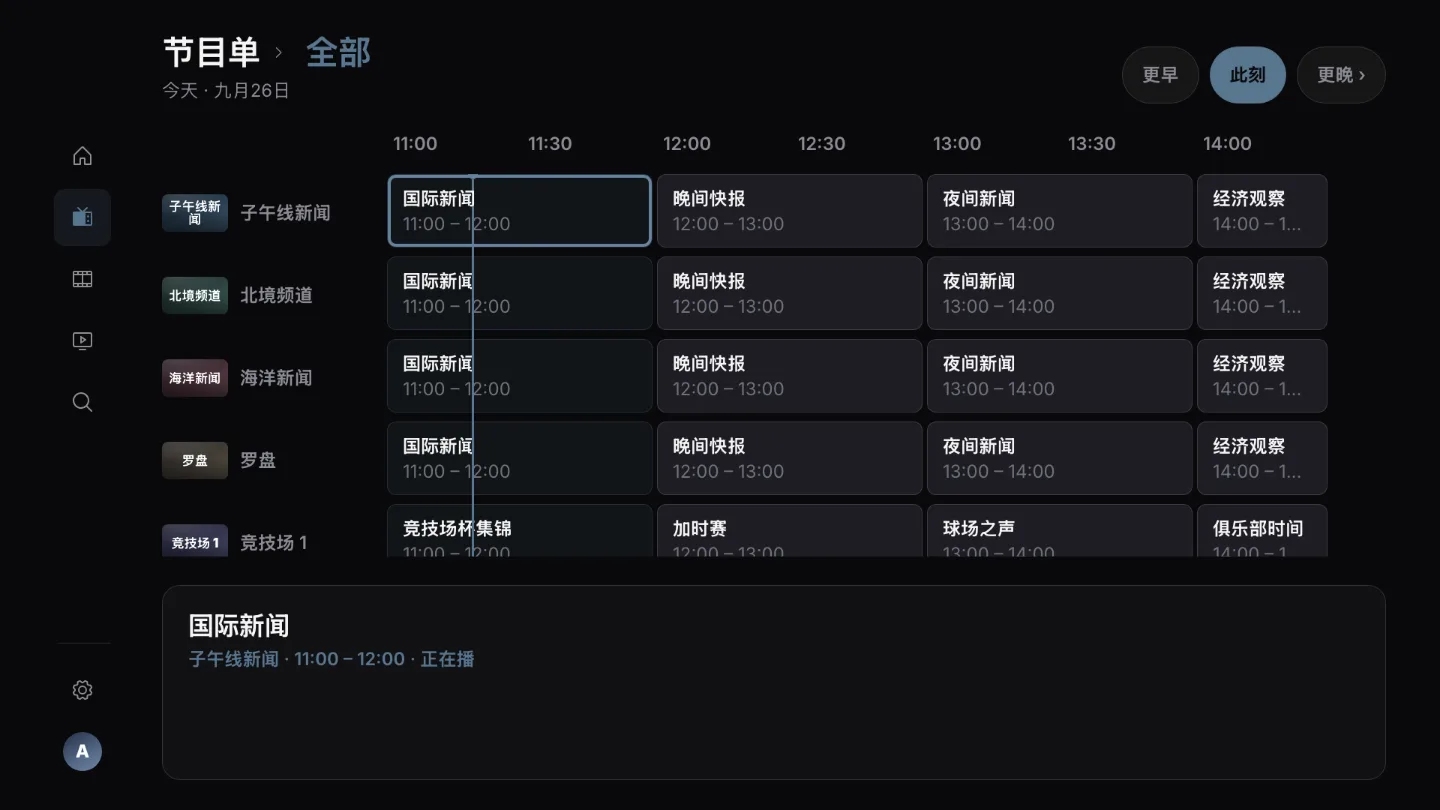The width and height of the screenshot is (1440, 810).
Task: Open the settings gear icon
Action: point(82,690)
